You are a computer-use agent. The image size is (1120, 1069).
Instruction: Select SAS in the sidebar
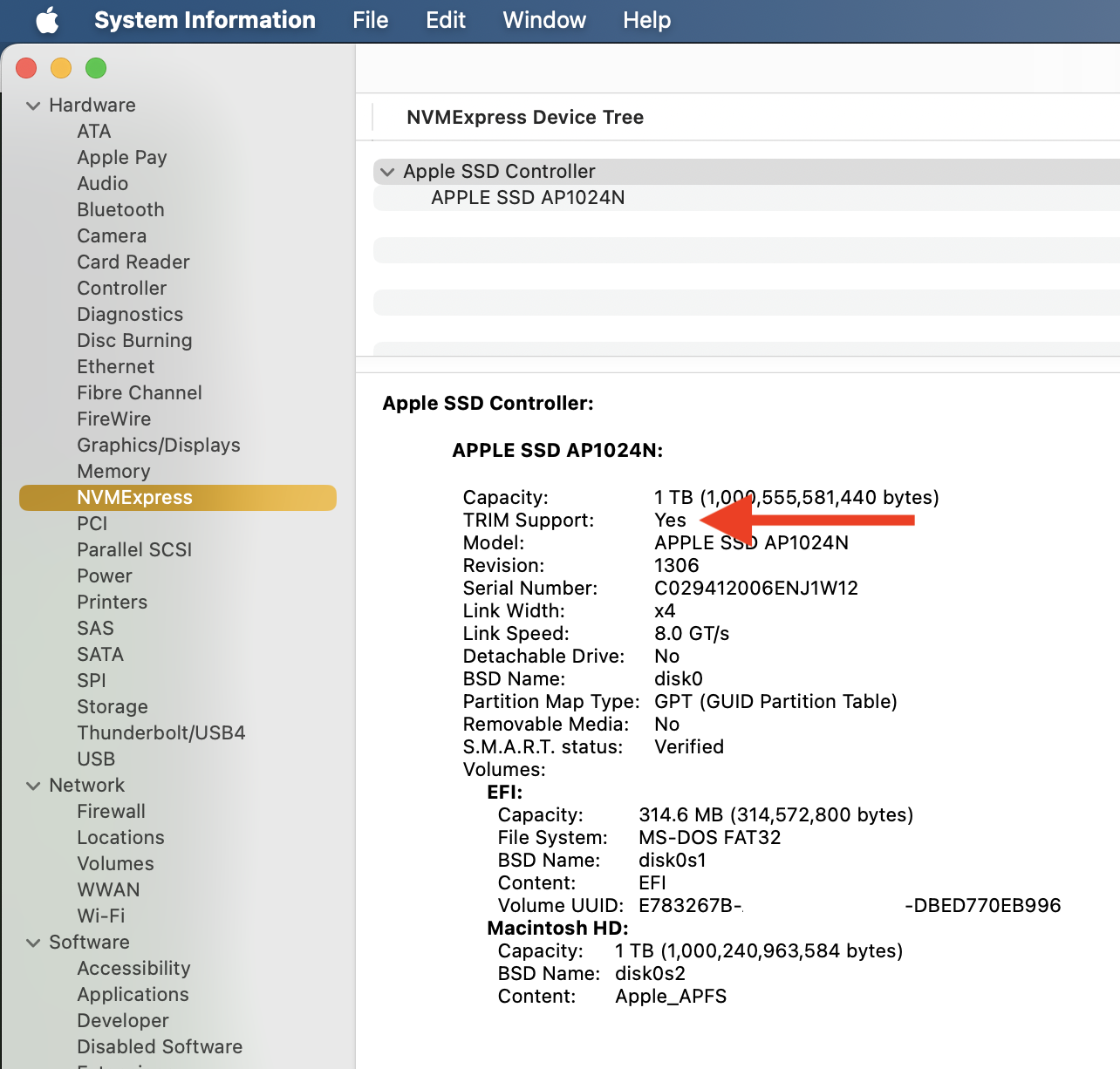point(96,629)
